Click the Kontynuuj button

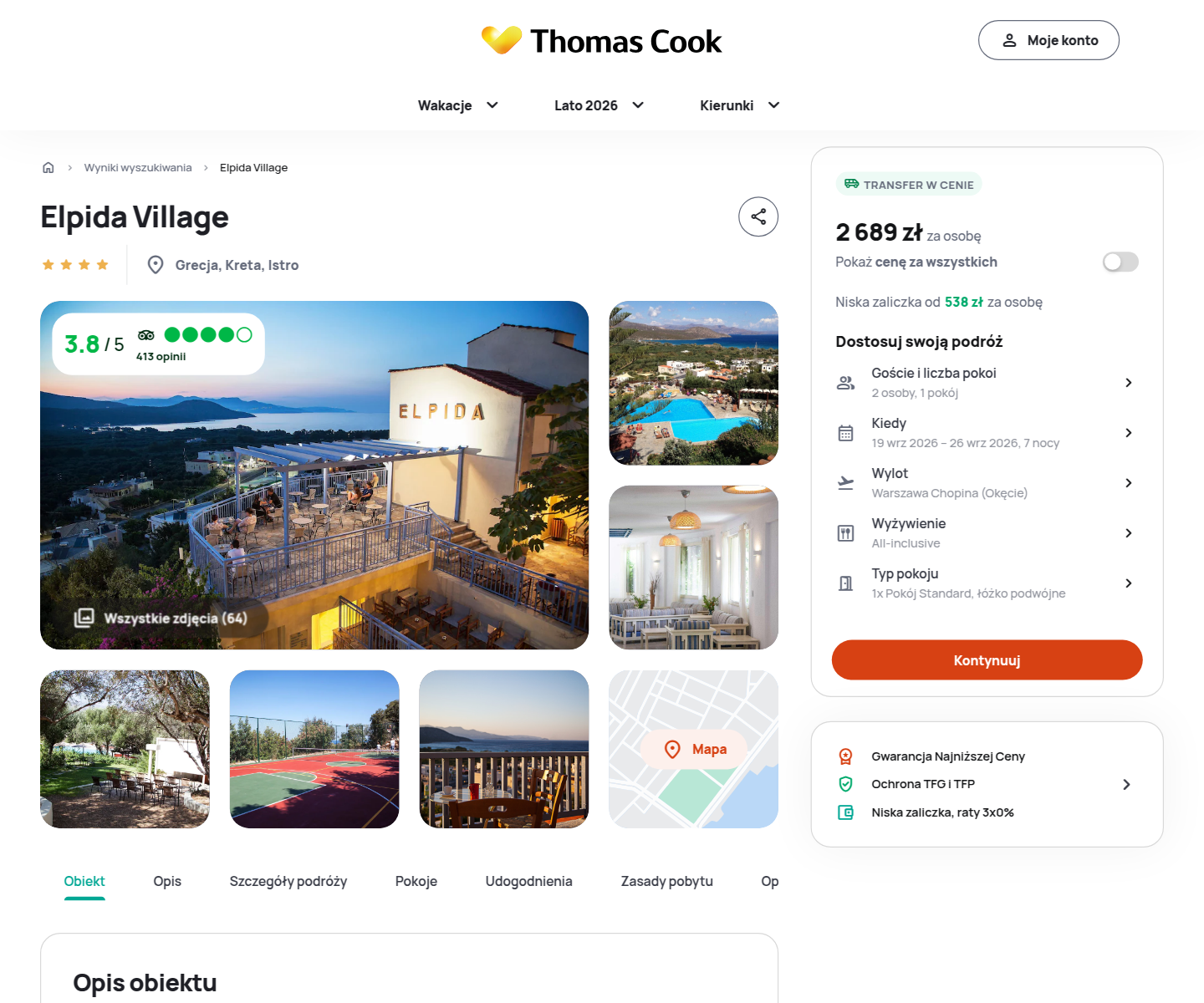tap(987, 660)
